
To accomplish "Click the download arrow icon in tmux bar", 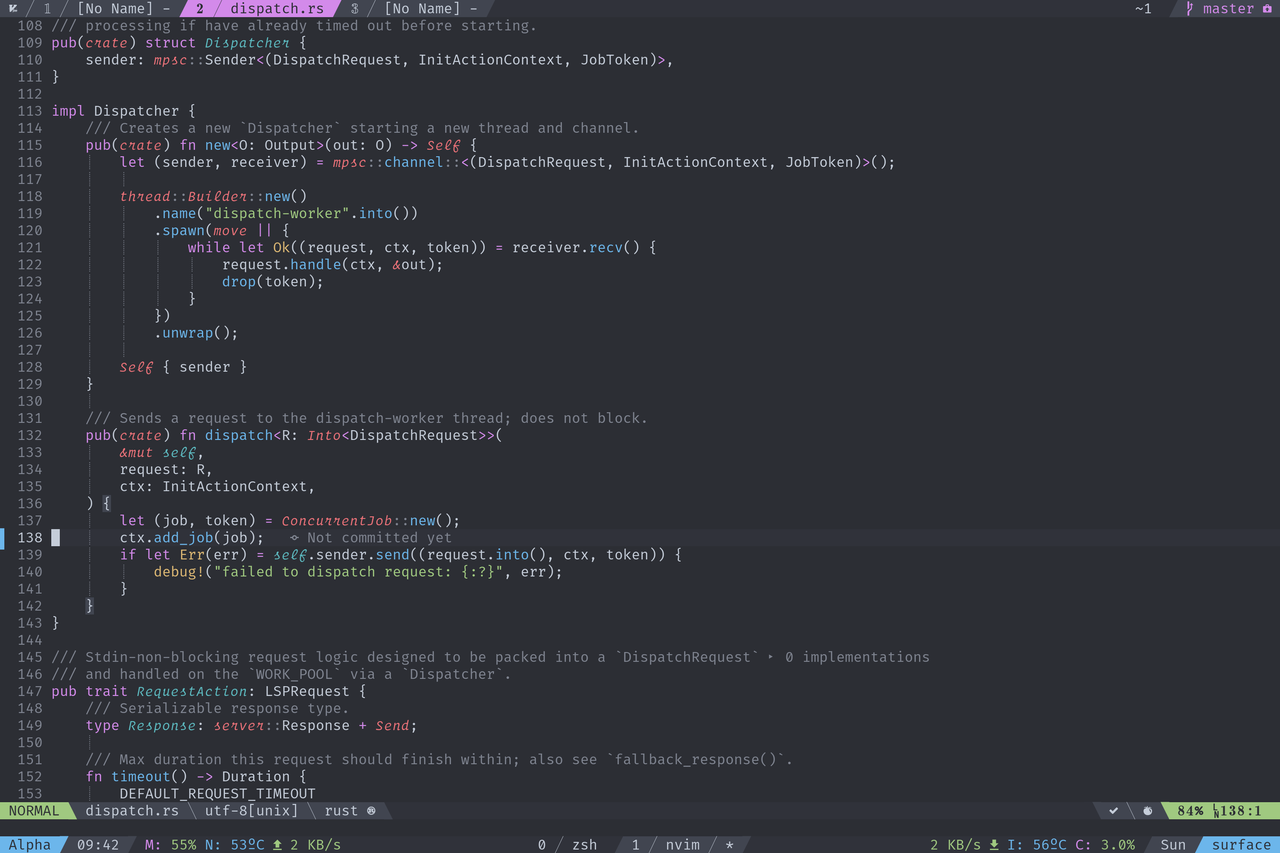I will click(994, 845).
